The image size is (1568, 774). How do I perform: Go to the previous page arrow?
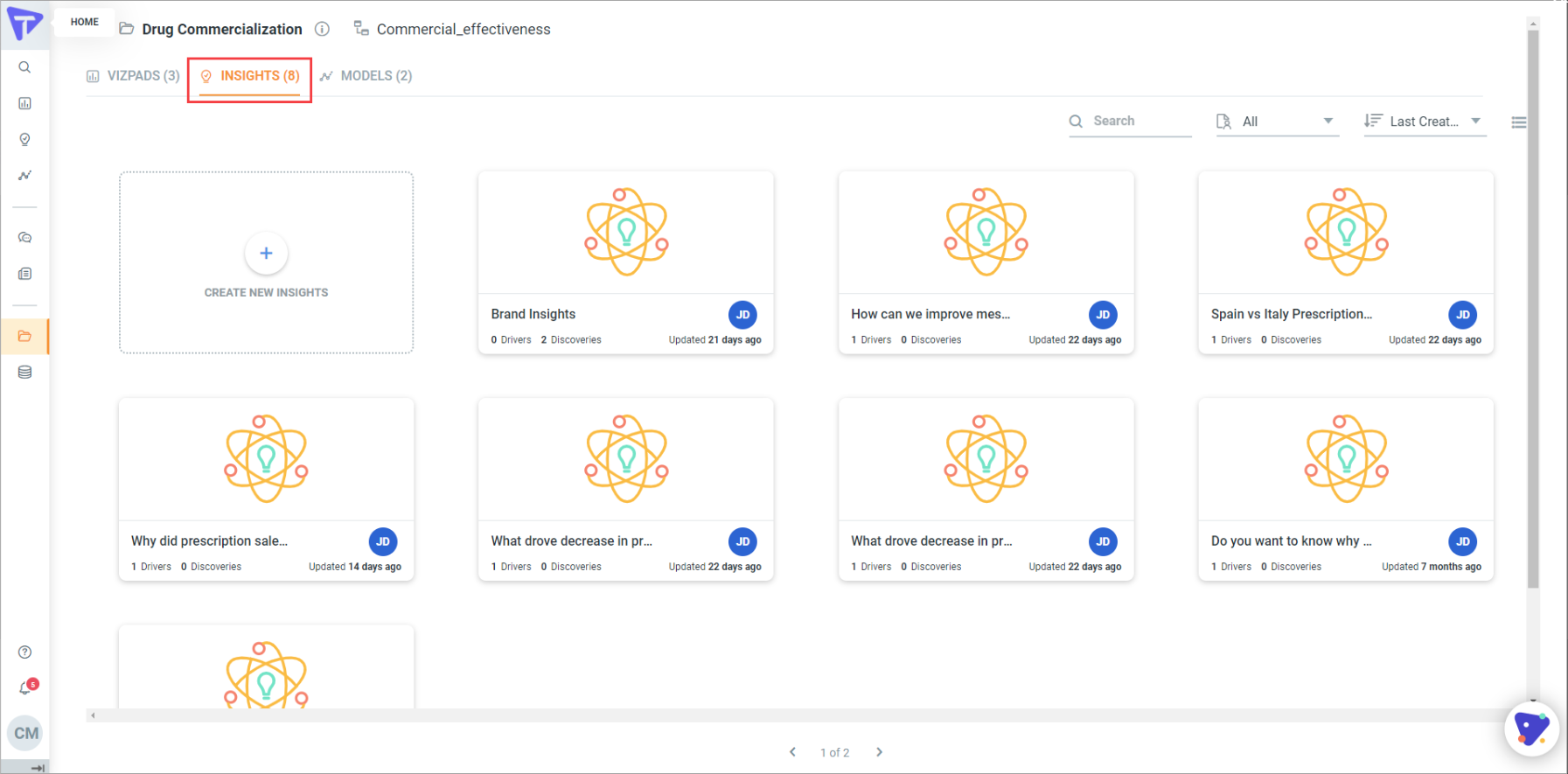(793, 752)
